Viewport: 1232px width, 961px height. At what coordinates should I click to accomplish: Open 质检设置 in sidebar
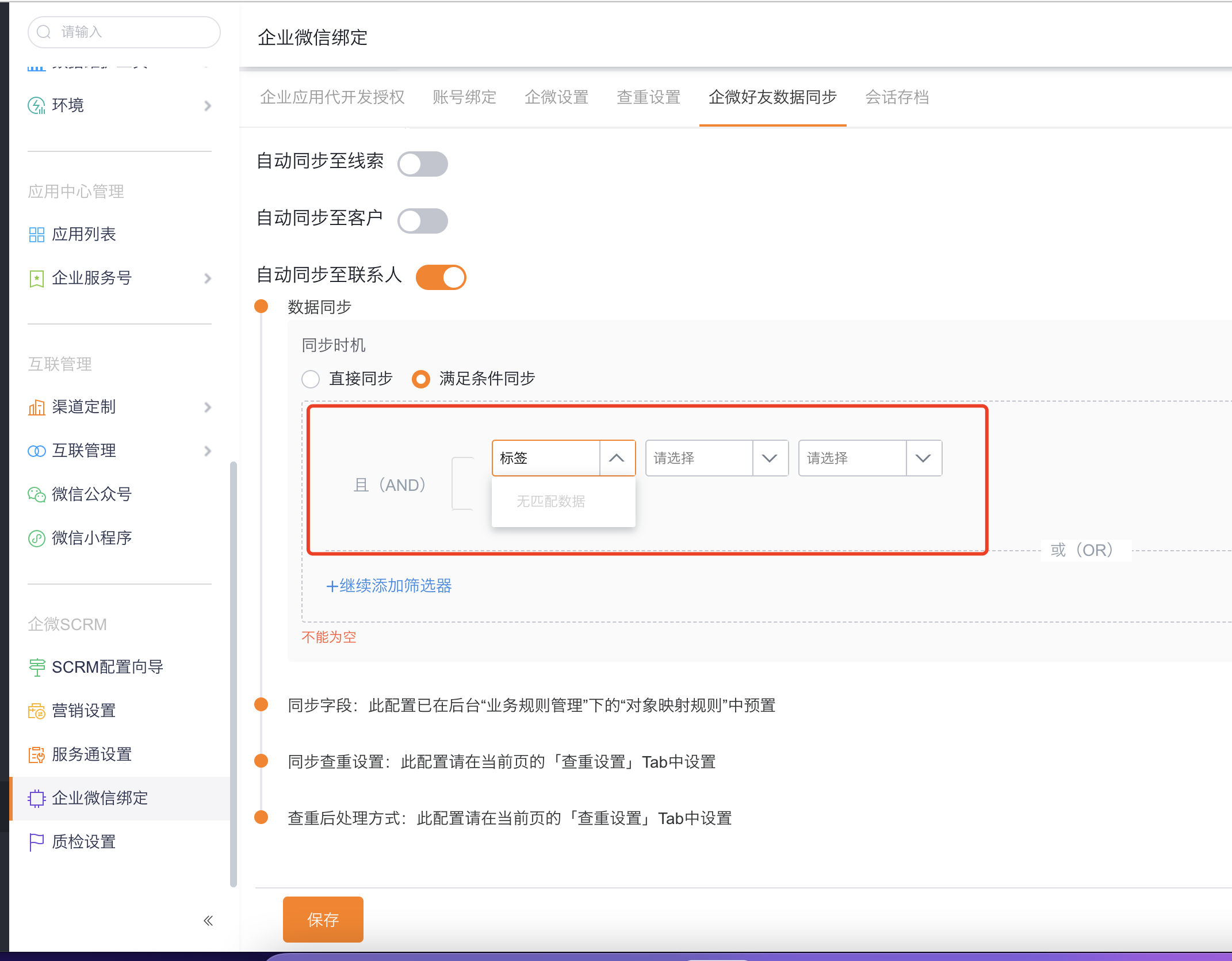[84, 842]
